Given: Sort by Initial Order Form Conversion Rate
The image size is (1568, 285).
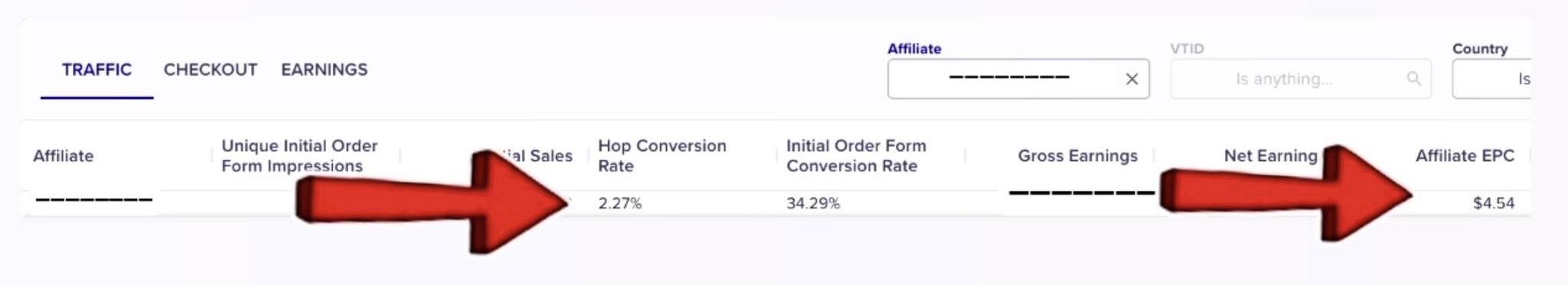Looking at the screenshot, I should (856, 156).
